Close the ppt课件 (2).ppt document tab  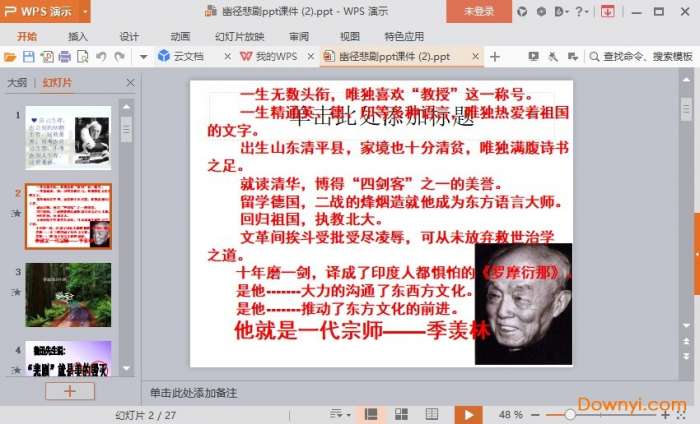475,56
